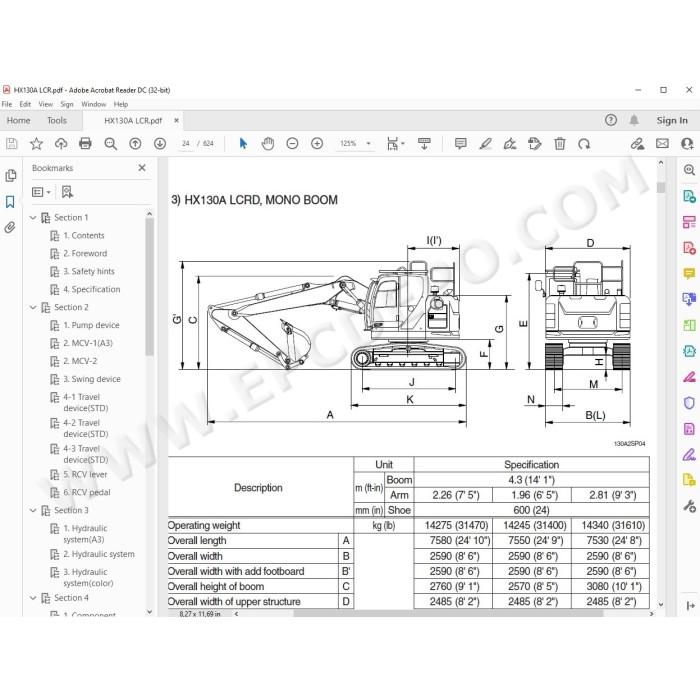This screenshot has width=700, height=700.
Task: Activate the Hand pan tool
Action: click(268, 143)
